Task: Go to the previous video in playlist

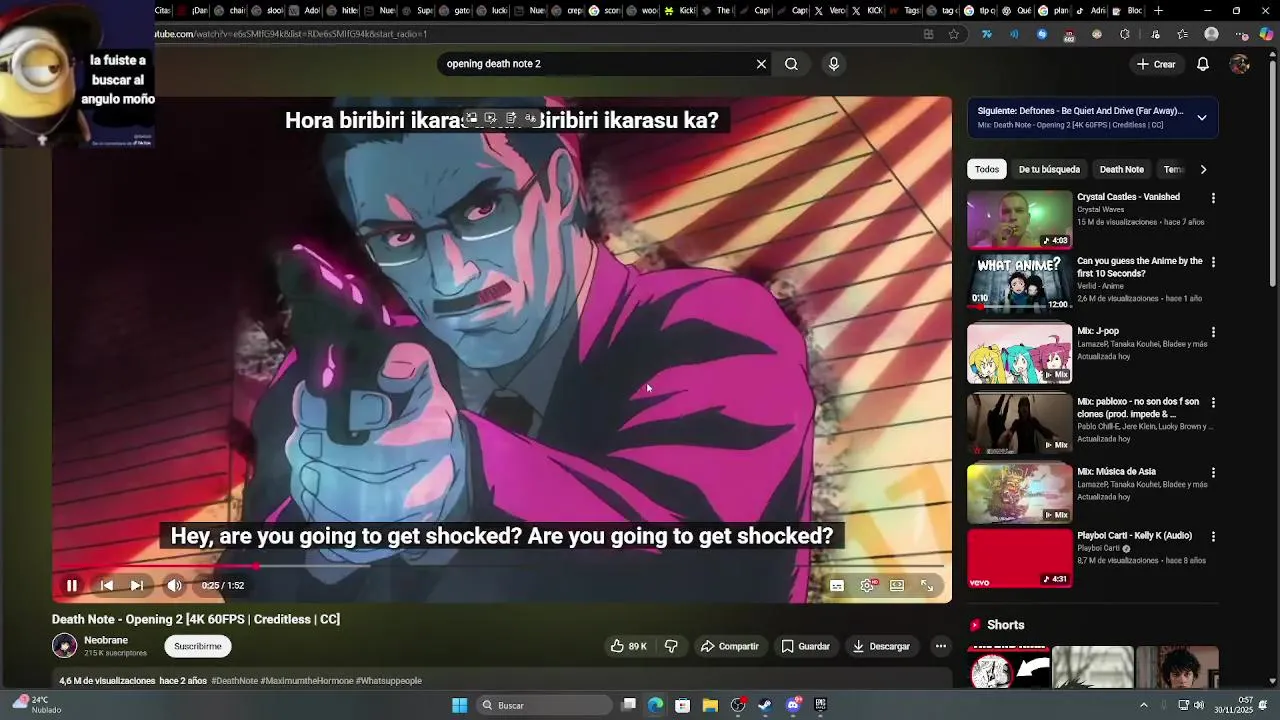Action: 107,586
